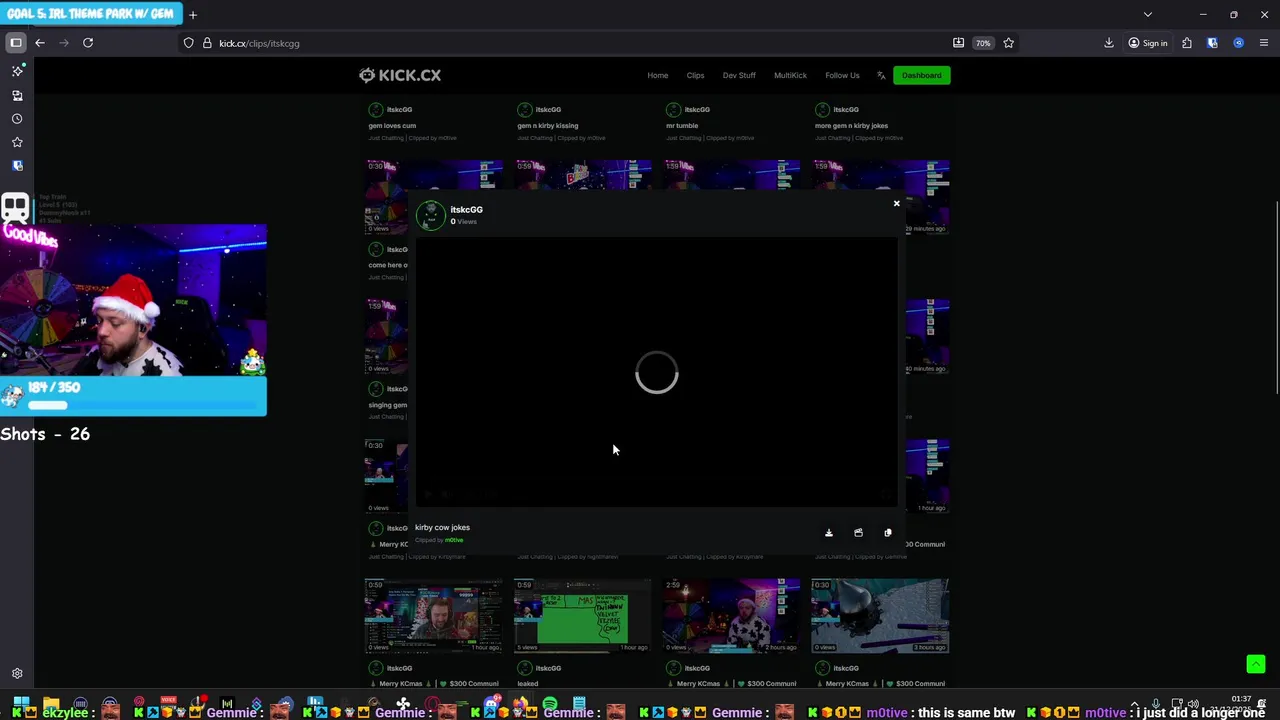The width and height of the screenshot is (1280, 720).
Task: Sign in to the browser account
Action: point(1148,43)
